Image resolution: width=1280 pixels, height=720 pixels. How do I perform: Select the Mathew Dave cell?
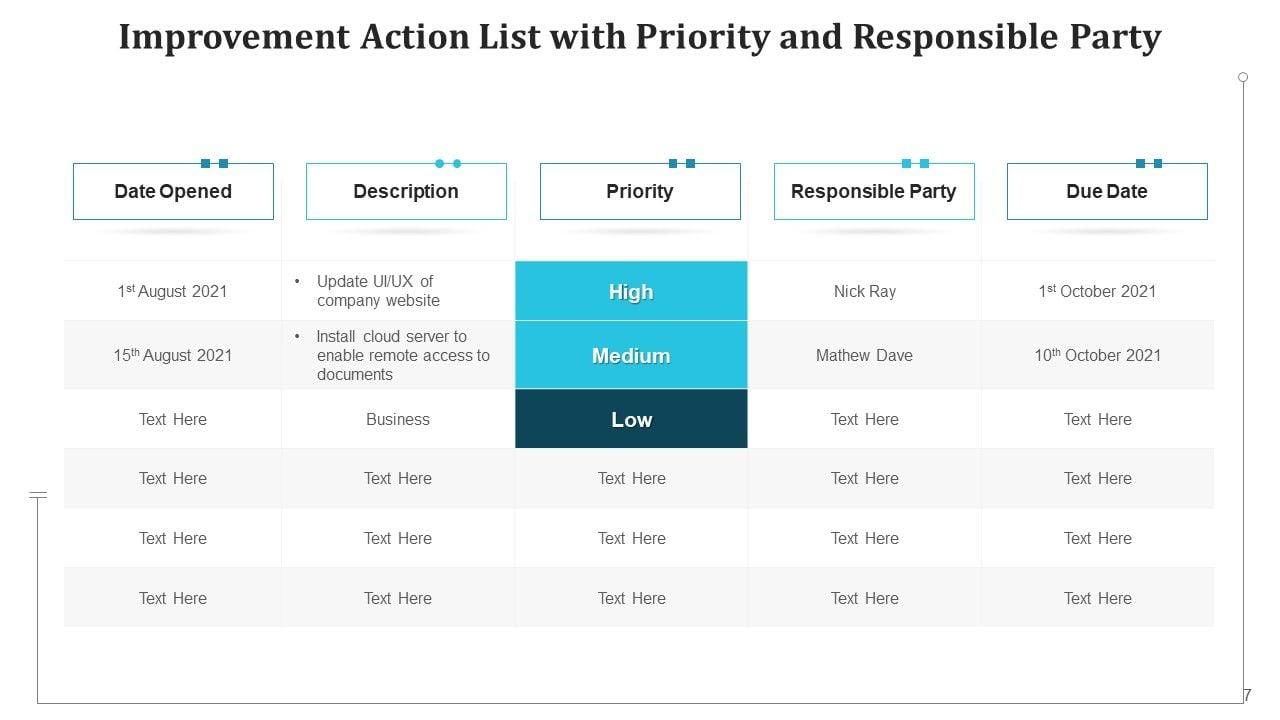[865, 355]
